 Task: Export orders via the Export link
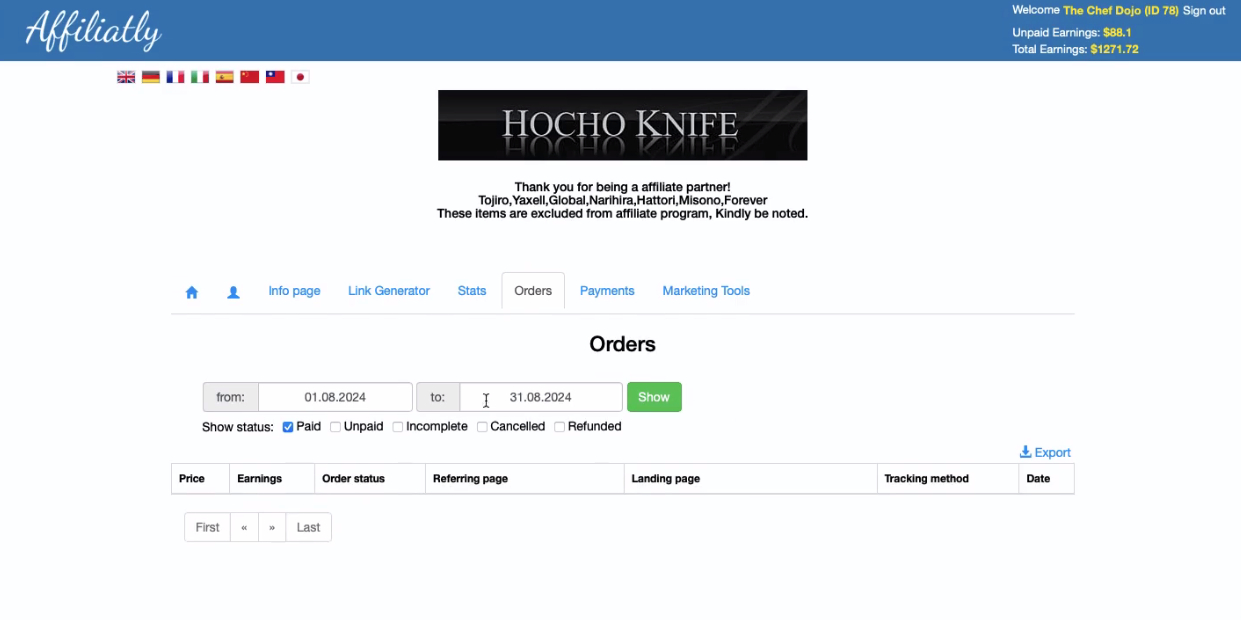point(1045,453)
